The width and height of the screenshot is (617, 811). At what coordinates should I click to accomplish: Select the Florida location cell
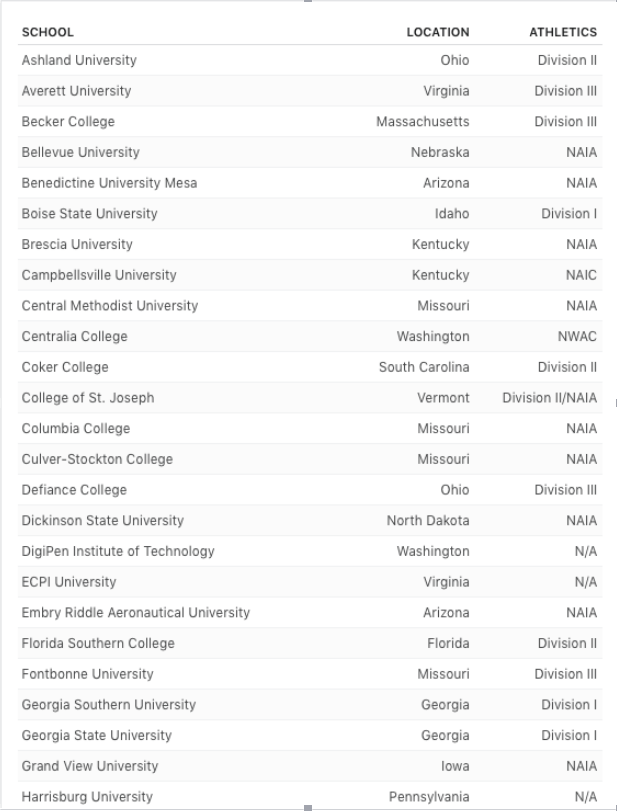click(448, 643)
